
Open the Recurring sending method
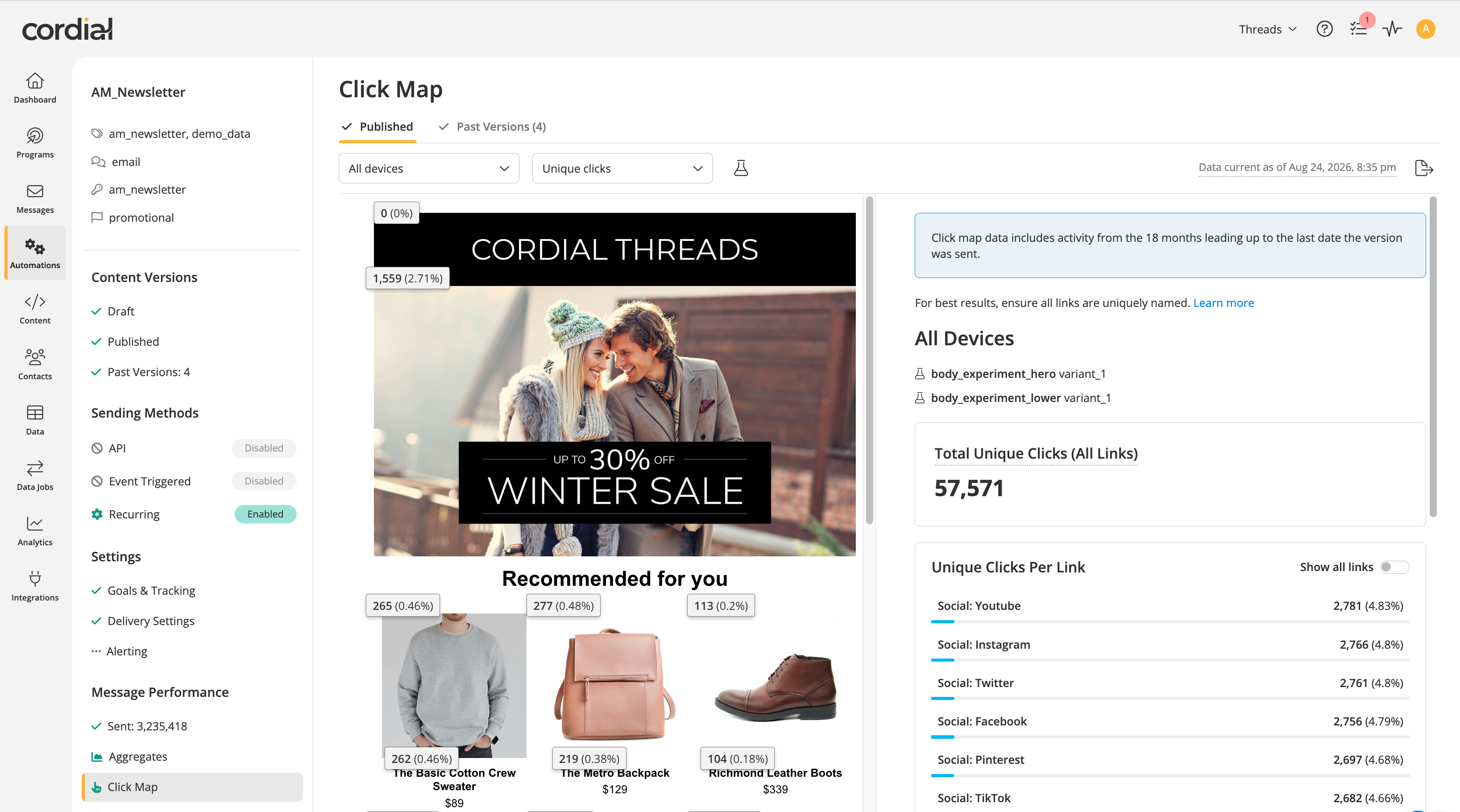(x=134, y=514)
